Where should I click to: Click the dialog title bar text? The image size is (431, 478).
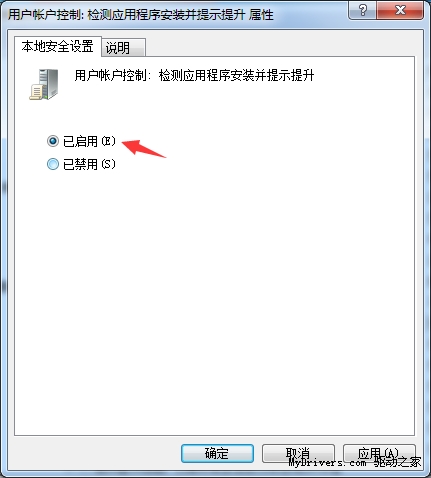click(141, 15)
